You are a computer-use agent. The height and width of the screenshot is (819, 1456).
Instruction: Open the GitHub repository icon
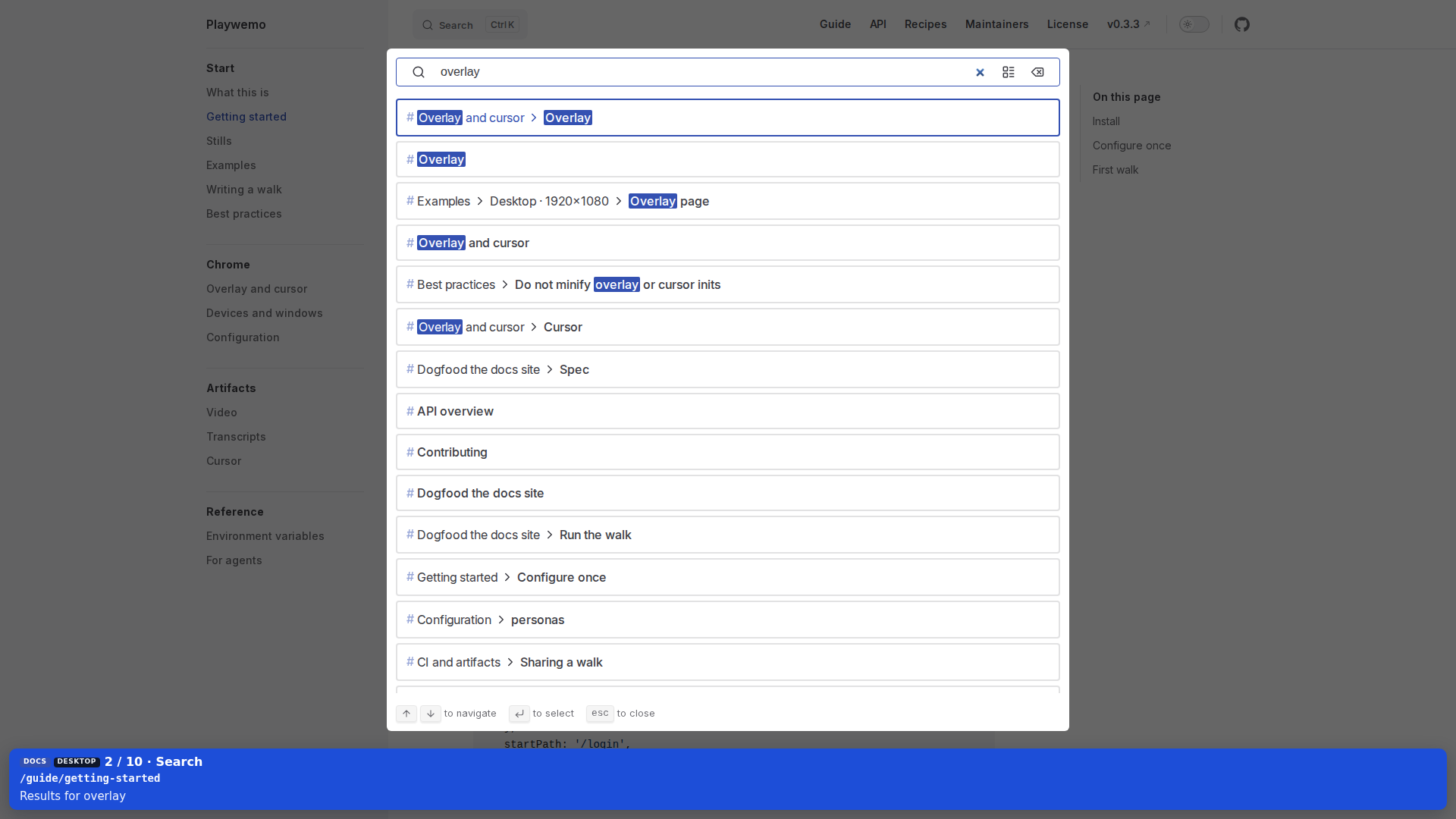[1242, 24]
